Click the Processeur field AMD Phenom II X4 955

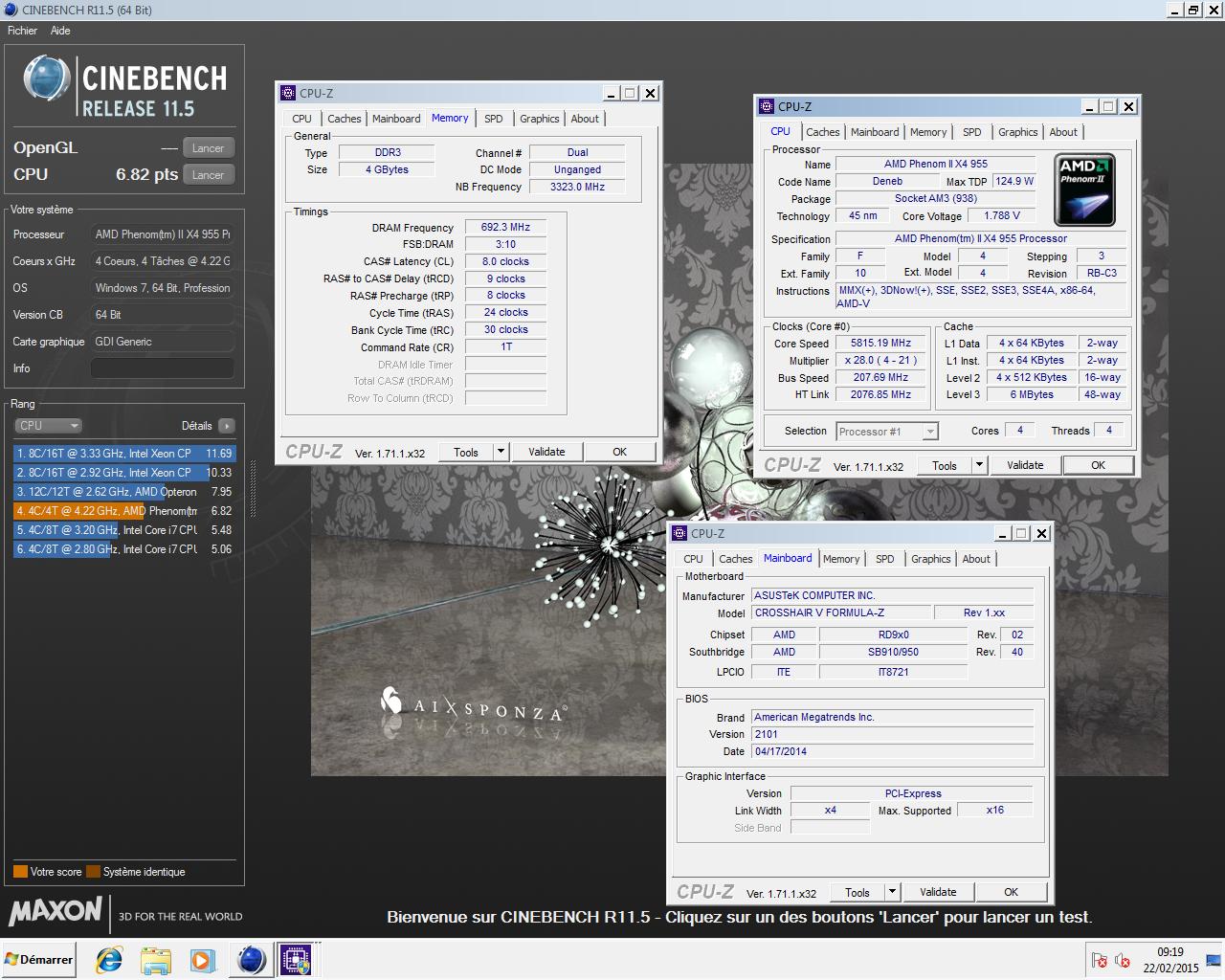point(163,234)
